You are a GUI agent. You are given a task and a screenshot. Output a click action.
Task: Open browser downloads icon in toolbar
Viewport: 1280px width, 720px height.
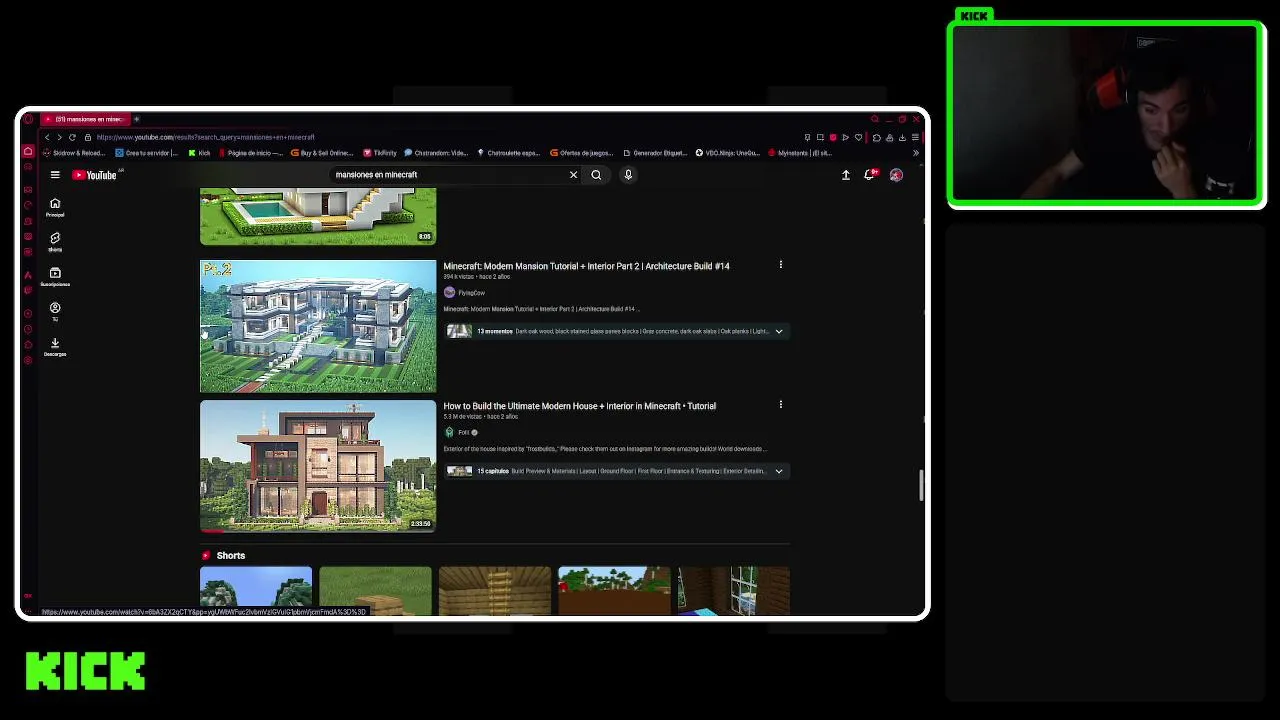click(x=902, y=137)
